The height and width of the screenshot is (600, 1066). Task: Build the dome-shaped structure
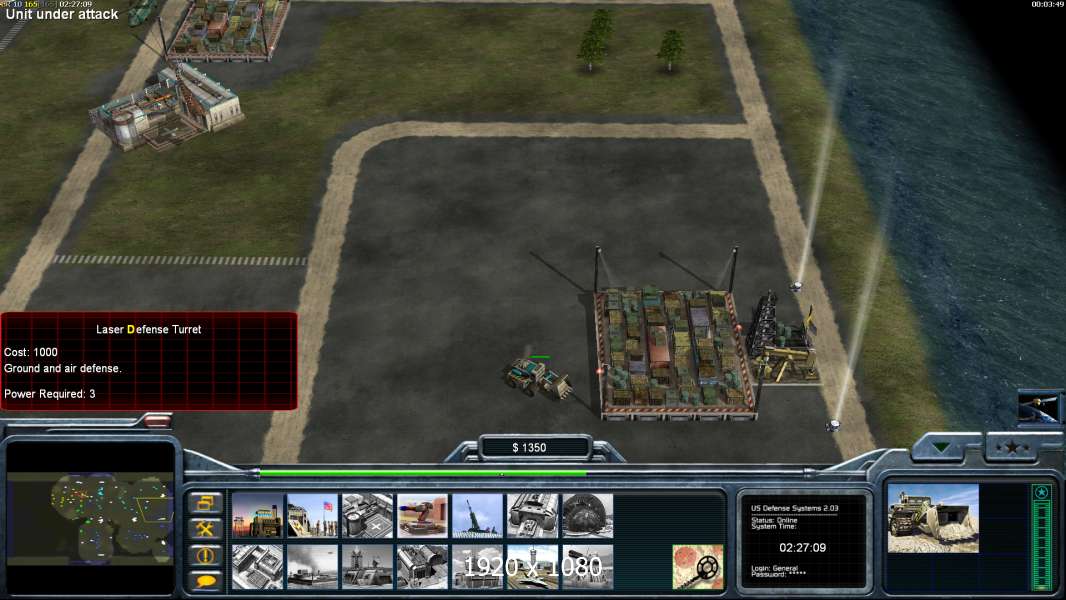[x=587, y=516]
